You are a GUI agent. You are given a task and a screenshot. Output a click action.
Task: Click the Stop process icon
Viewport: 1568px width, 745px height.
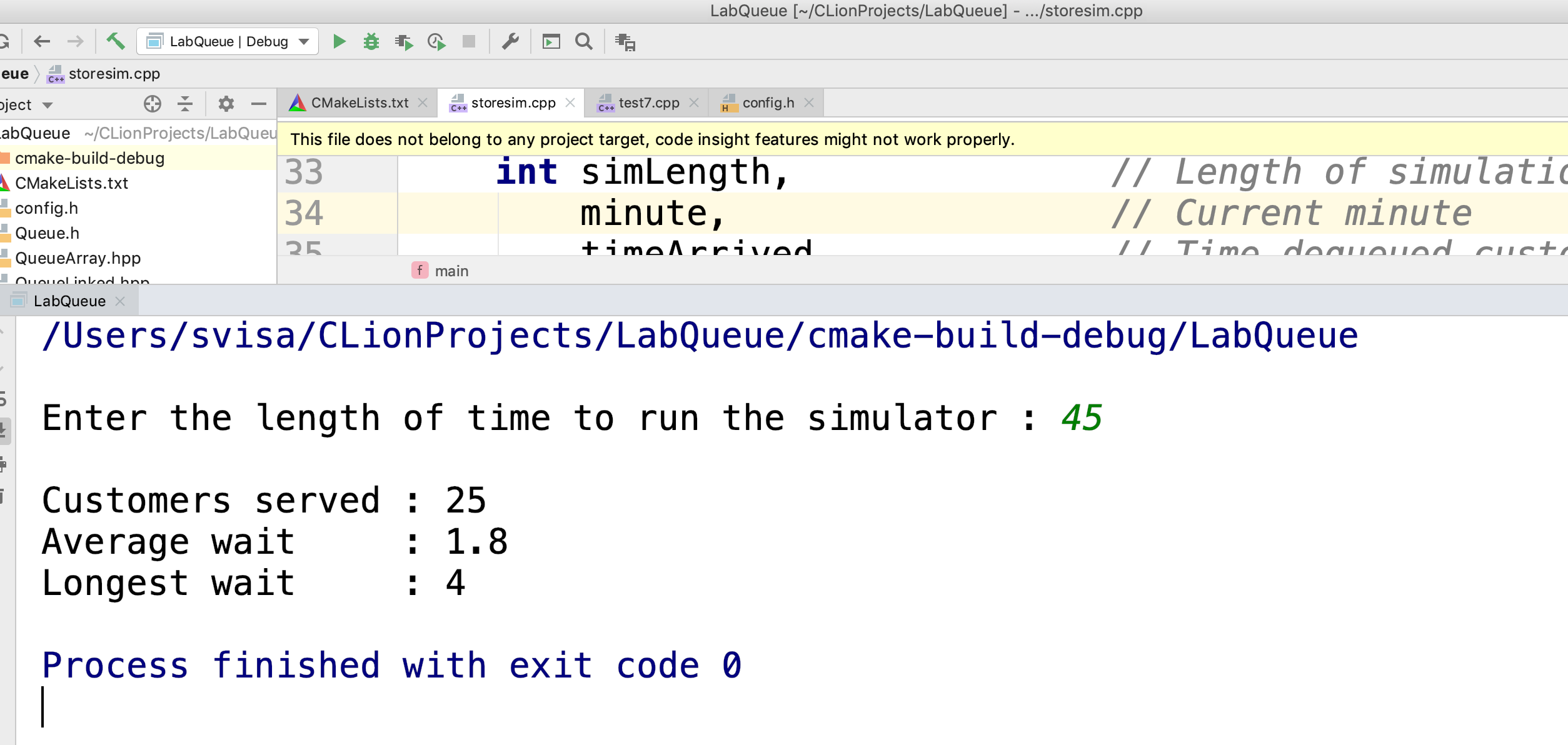pos(467,41)
